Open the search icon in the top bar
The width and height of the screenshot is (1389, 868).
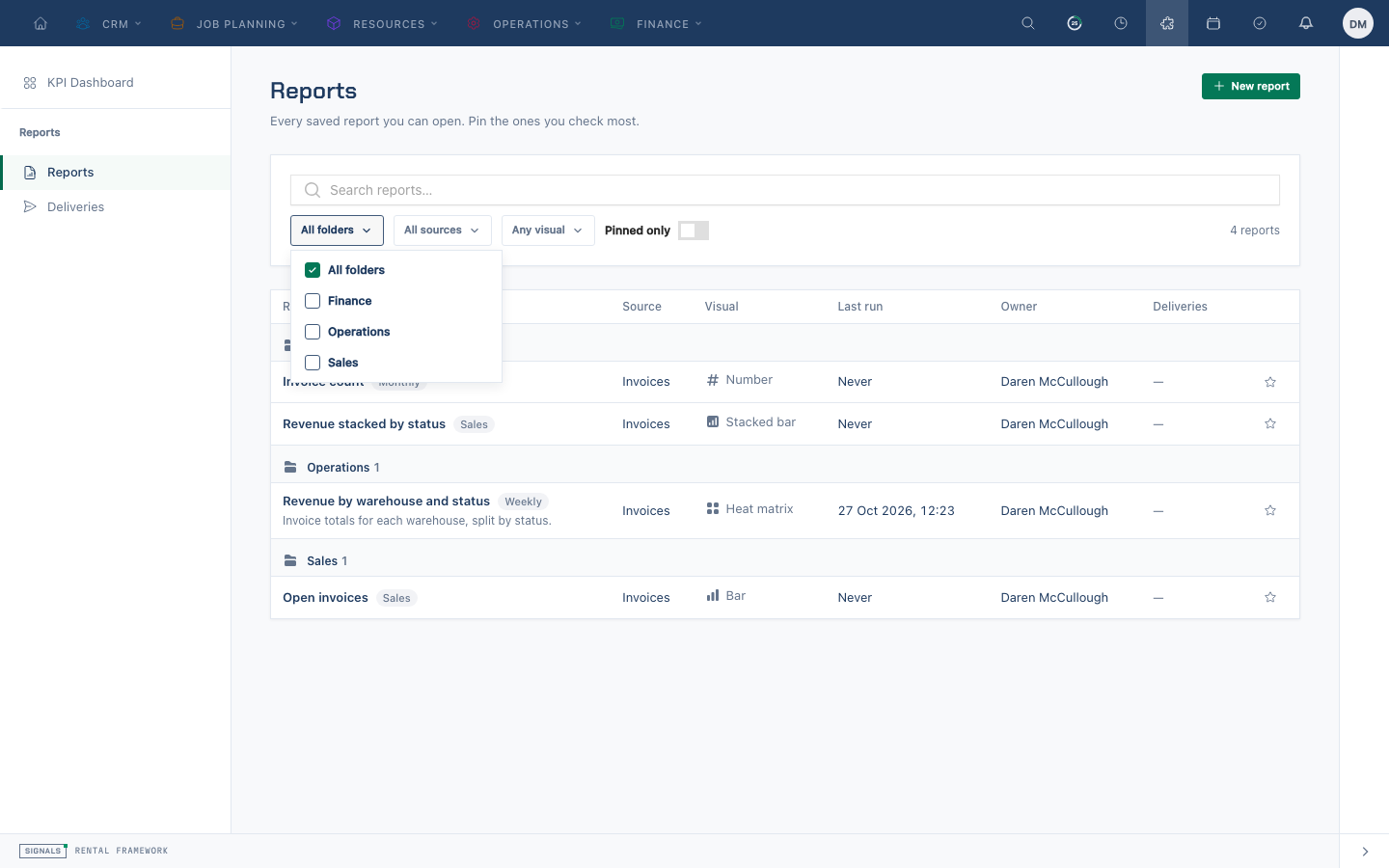(x=1028, y=23)
